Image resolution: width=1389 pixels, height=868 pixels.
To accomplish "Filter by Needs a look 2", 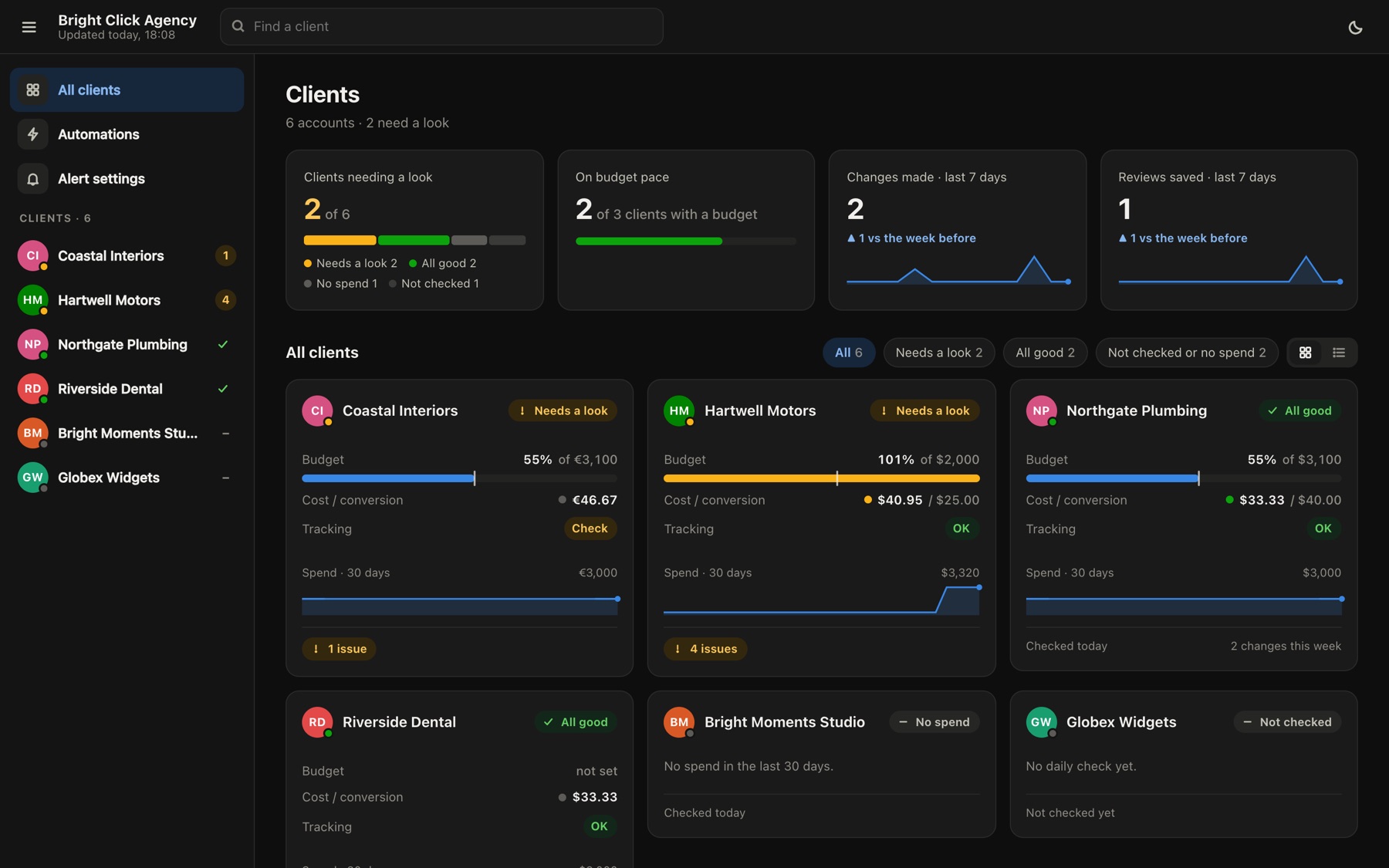I will tap(938, 353).
